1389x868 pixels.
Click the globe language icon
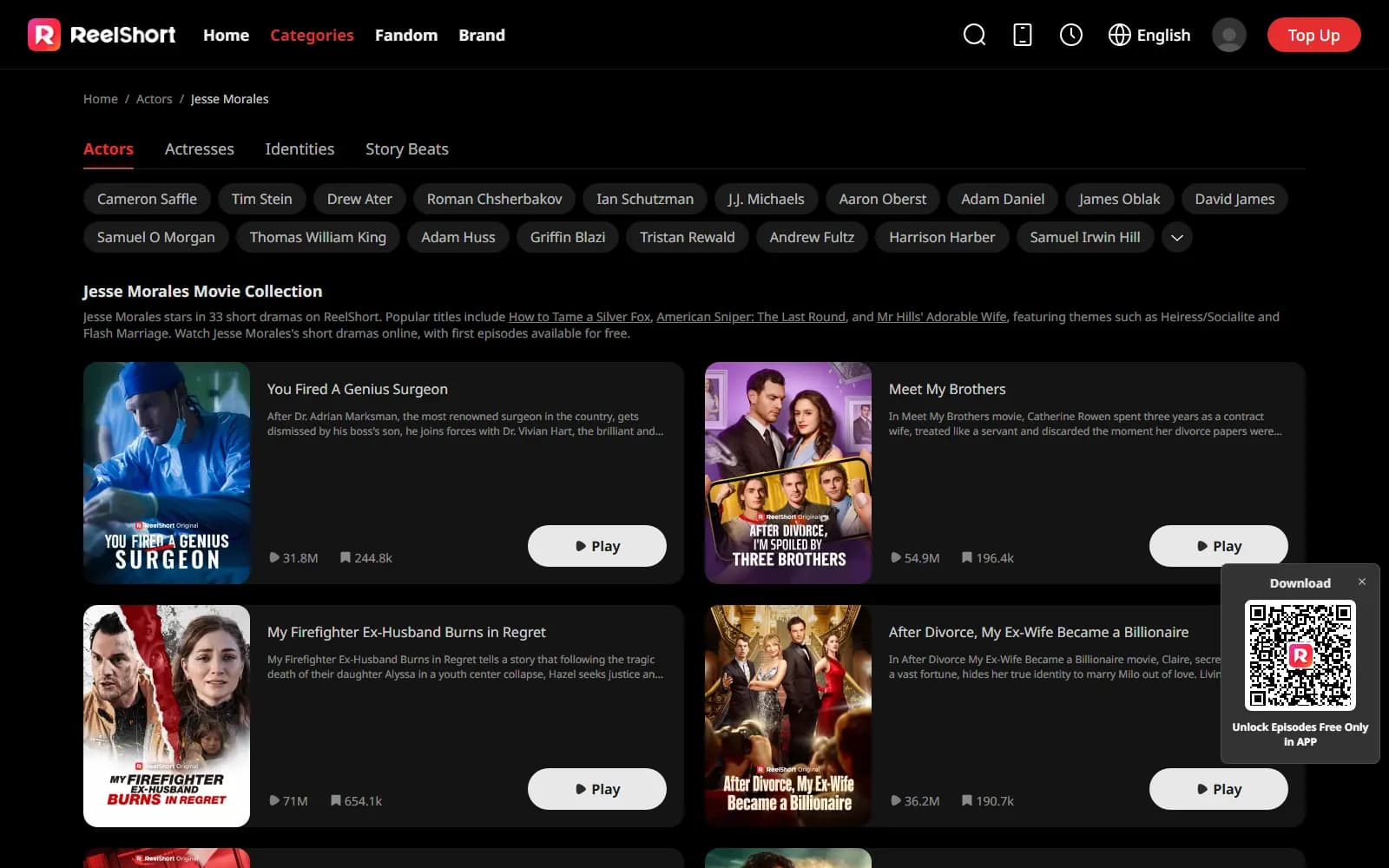(x=1119, y=35)
